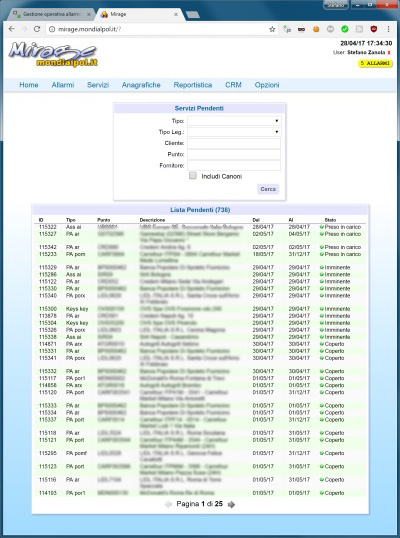The height and width of the screenshot is (538, 400).
Task: Click the green status icon for row 115329
Action: click(x=322, y=268)
